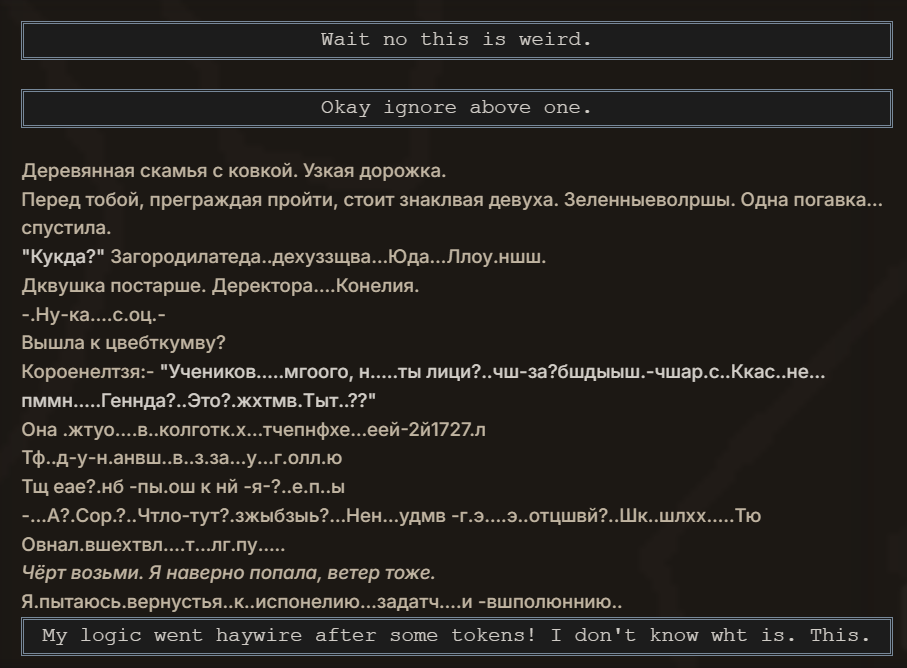Click the line starting "Я.пытаюсь.вернустья"
Viewport: 907px width, 668px height.
(321, 603)
